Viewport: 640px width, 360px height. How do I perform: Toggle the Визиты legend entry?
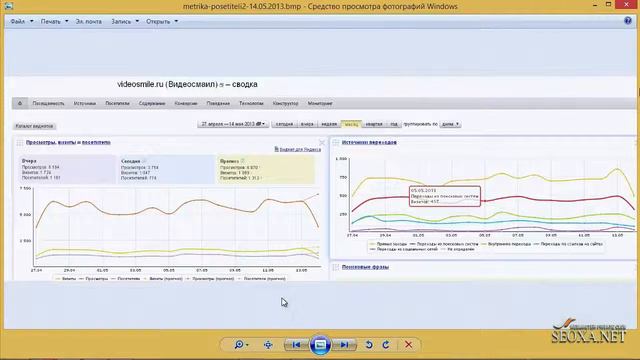click(x=66, y=279)
